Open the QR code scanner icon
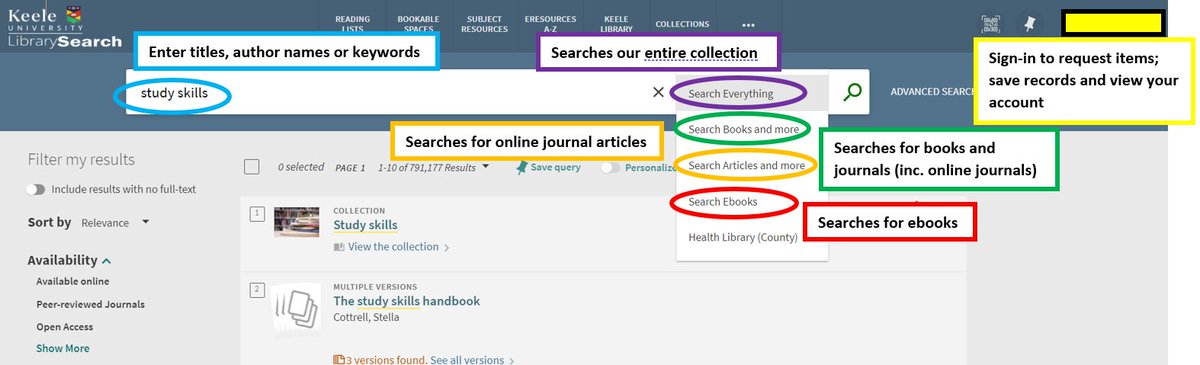The image size is (1200, 365). pyautogui.click(x=991, y=24)
